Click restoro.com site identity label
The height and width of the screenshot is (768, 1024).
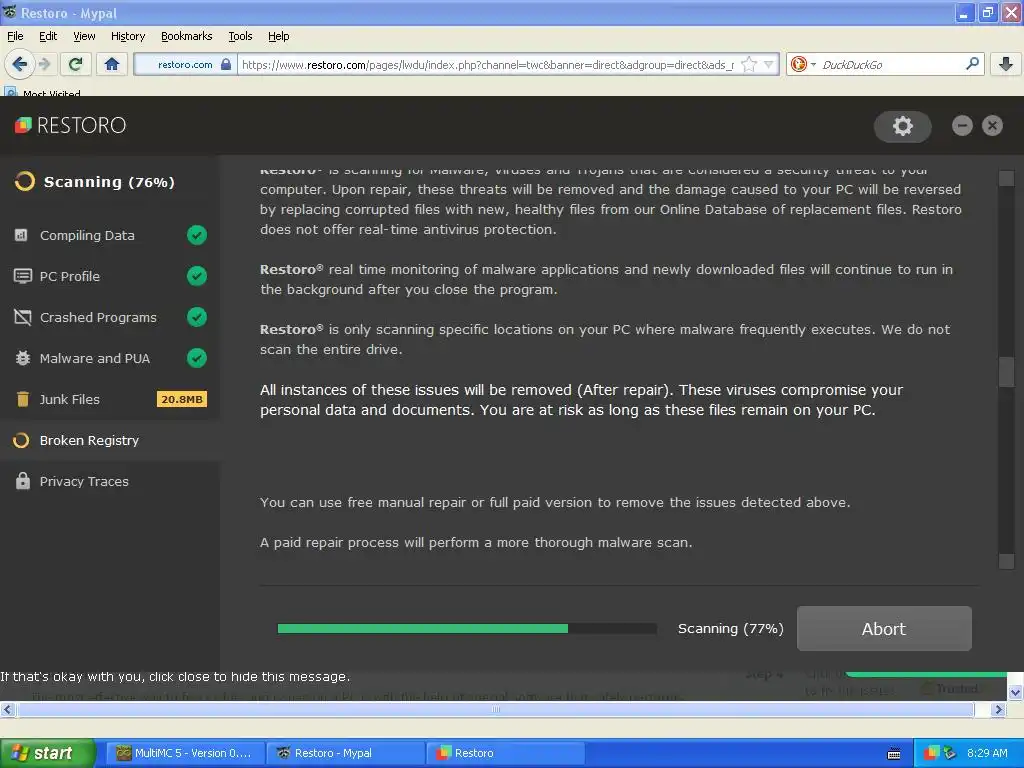point(185,65)
